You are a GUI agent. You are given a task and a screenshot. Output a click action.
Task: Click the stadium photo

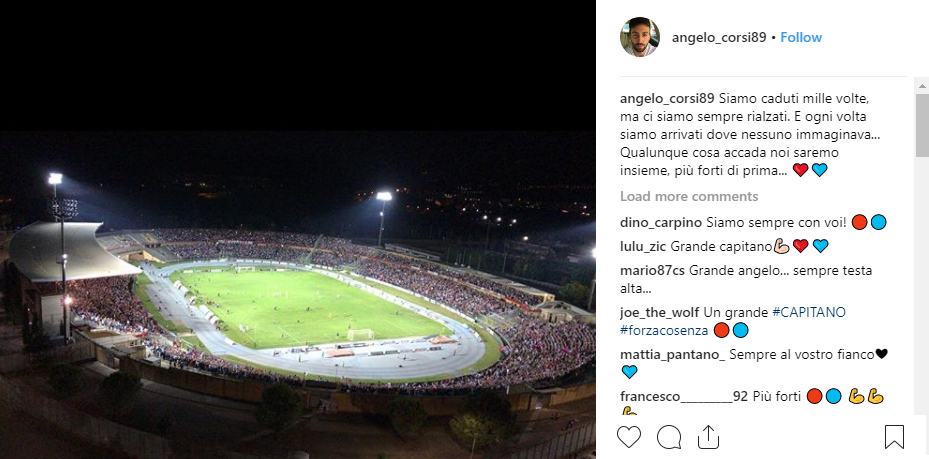click(297, 294)
